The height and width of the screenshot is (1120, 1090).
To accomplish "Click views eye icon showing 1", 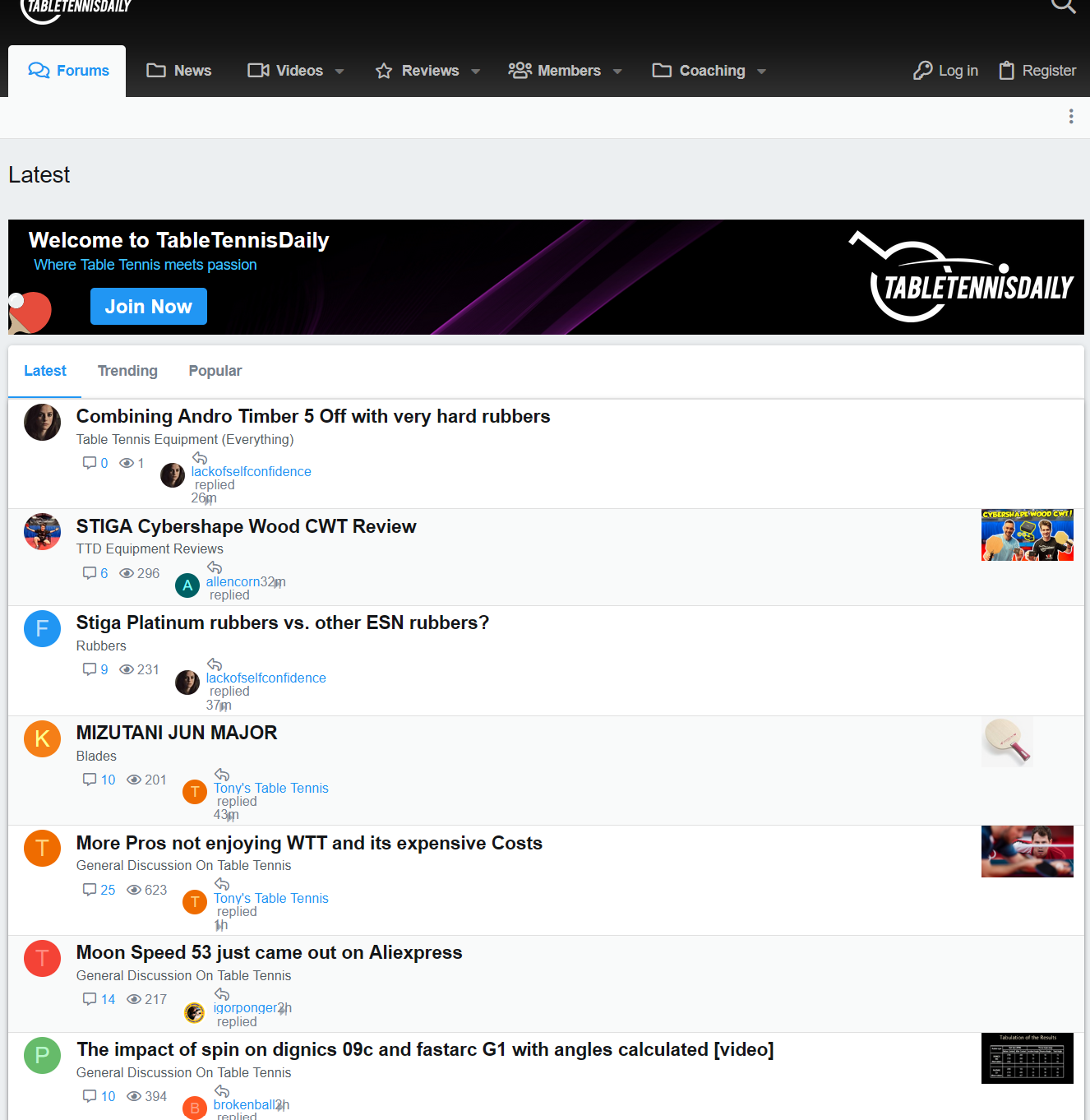I will (127, 463).
